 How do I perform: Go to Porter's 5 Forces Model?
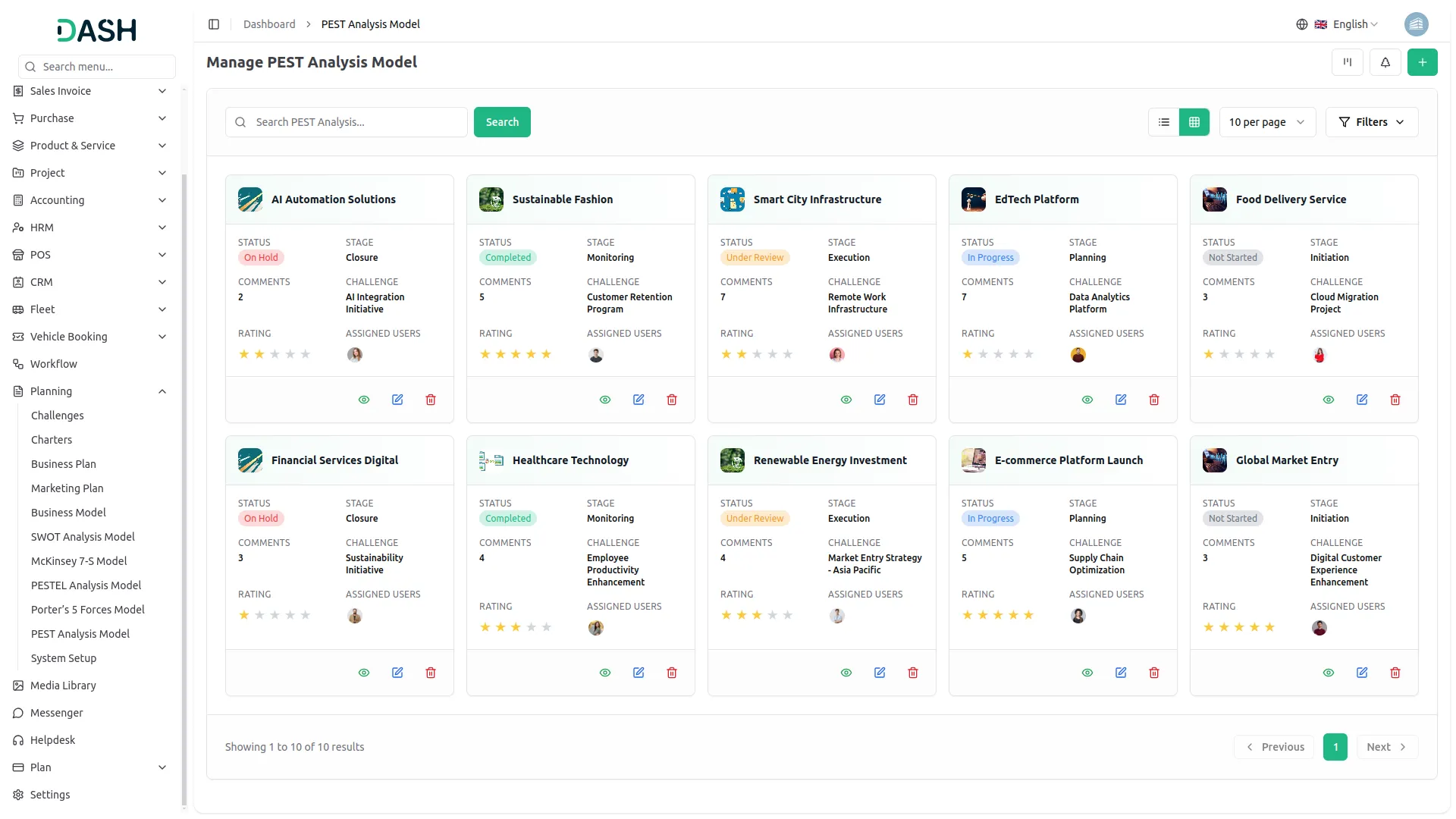pos(87,610)
